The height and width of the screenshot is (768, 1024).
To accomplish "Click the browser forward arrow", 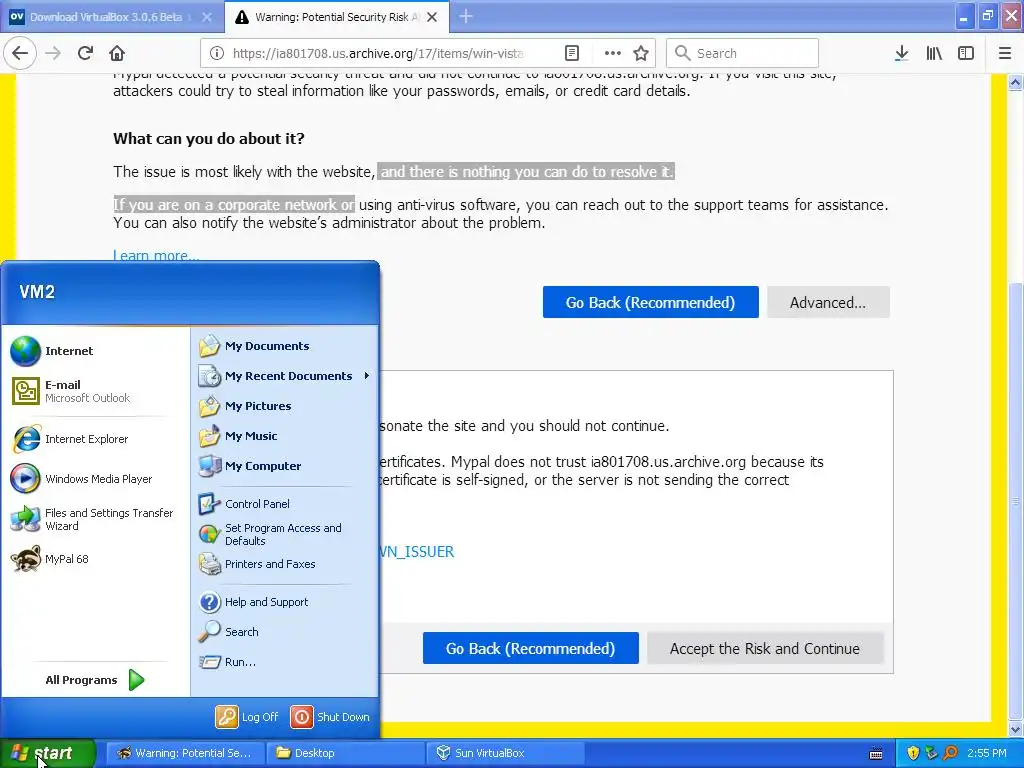I will click(x=53, y=53).
